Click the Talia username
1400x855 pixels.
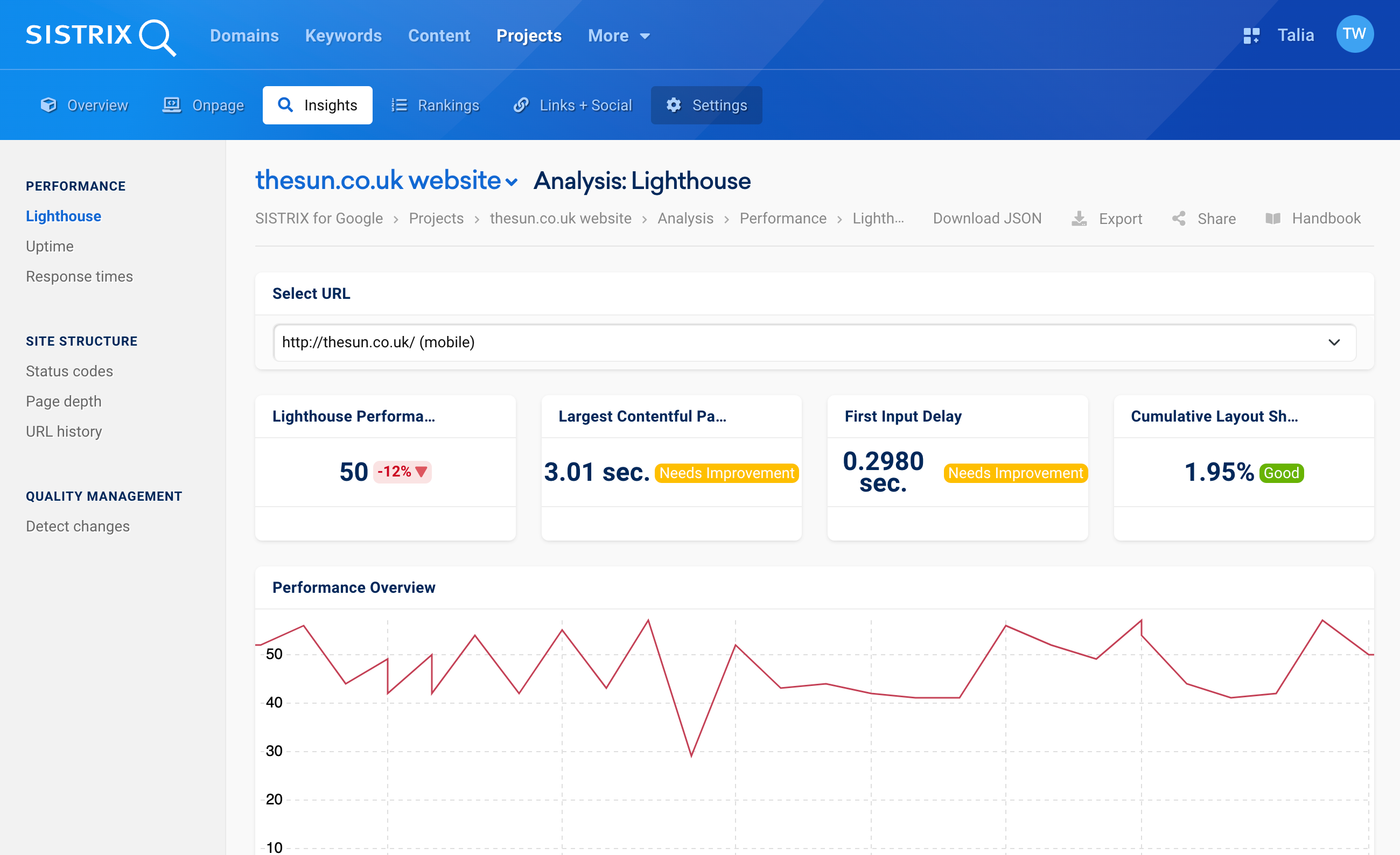[1296, 35]
